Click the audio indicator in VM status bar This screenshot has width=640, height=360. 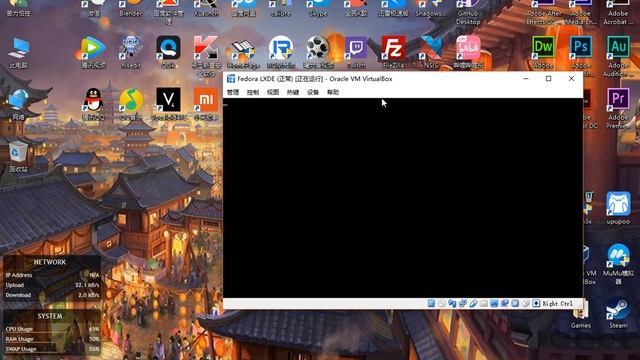coord(452,303)
